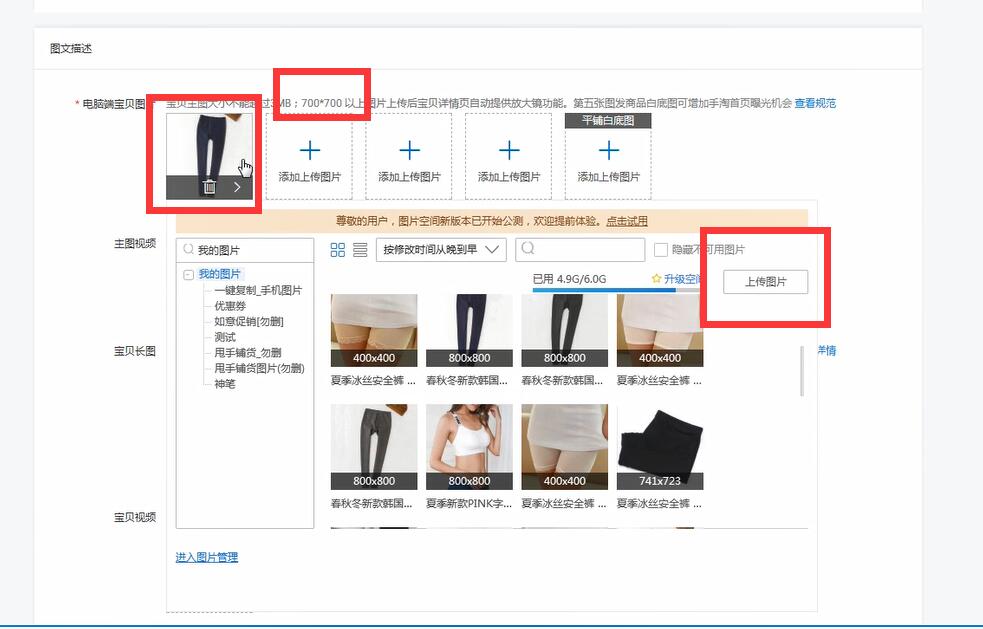
Task: Click the trash icon on uploaded main image
Action: 209,187
